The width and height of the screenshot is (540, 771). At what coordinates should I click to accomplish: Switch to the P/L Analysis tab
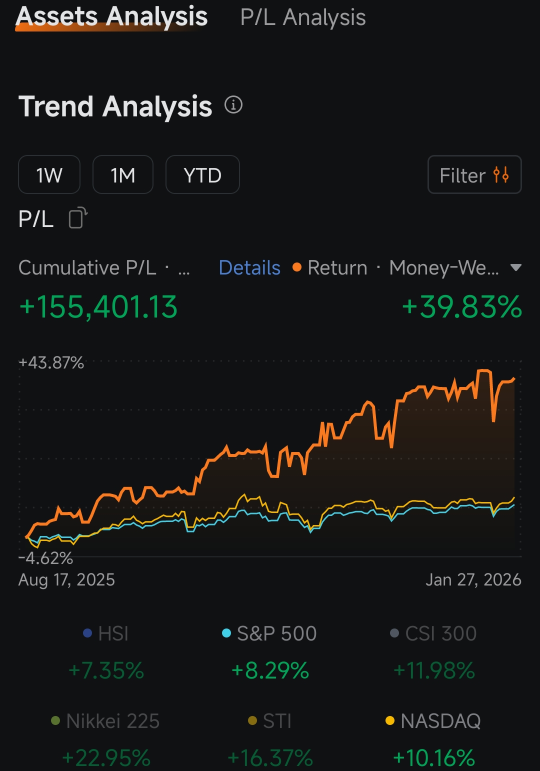[x=303, y=18]
